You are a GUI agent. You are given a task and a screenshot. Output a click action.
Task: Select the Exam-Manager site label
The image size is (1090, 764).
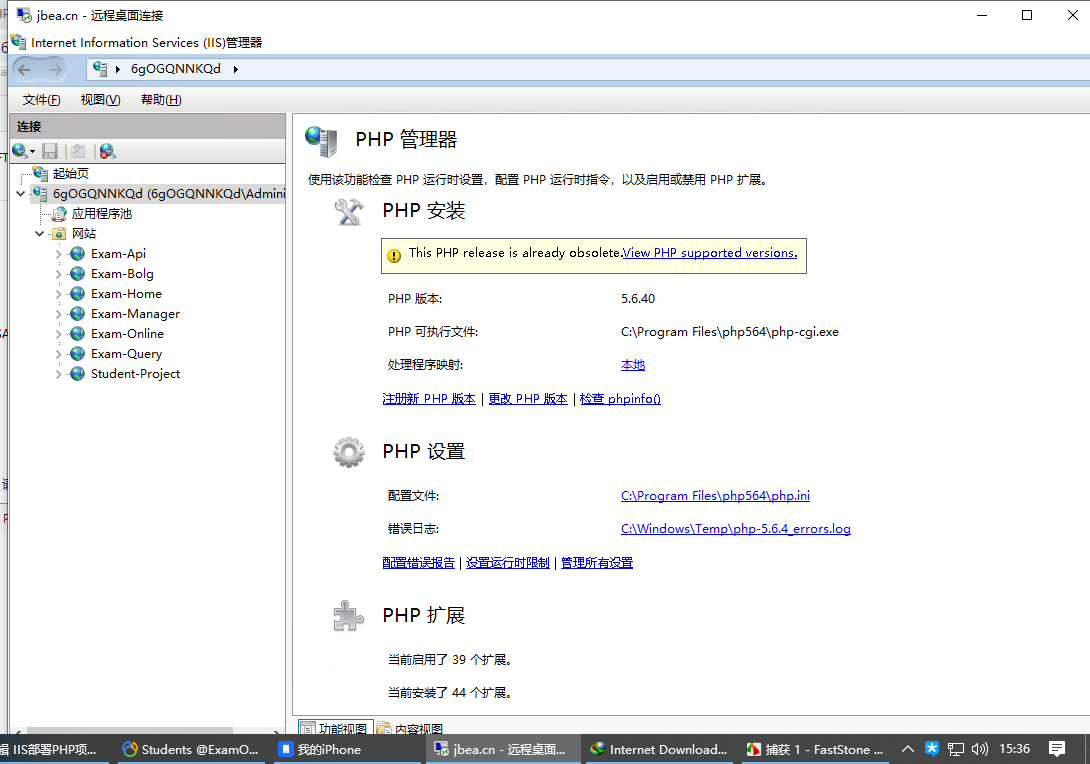(136, 314)
